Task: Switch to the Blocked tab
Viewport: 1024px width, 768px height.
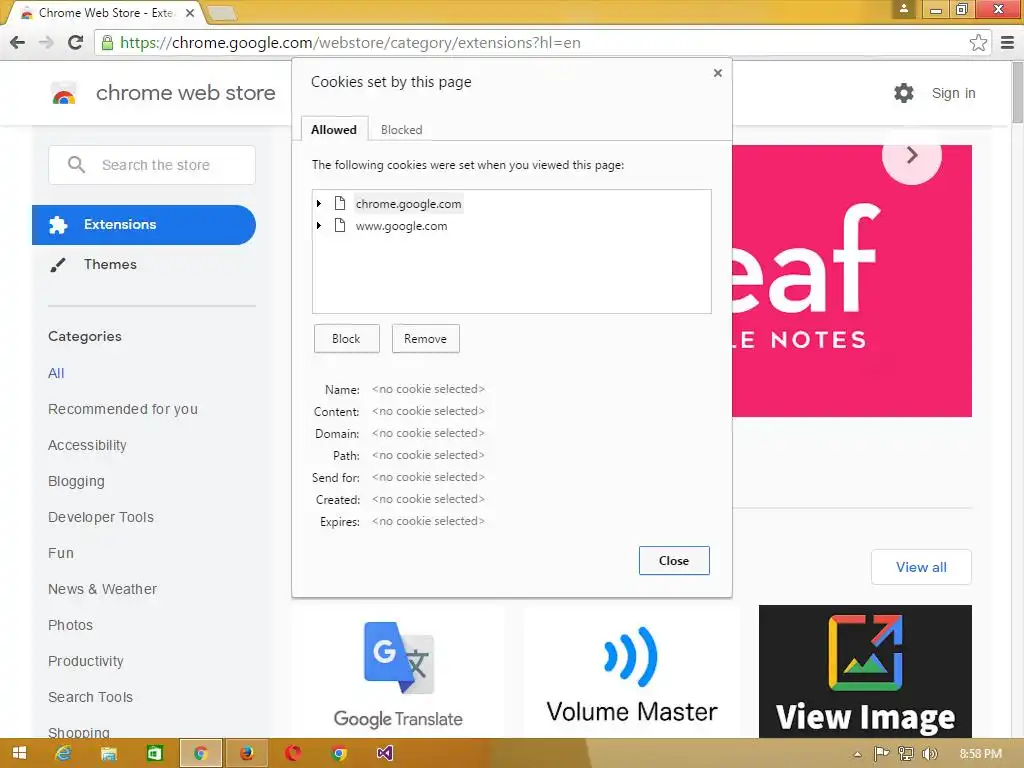Action: click(x=402, y=129)
